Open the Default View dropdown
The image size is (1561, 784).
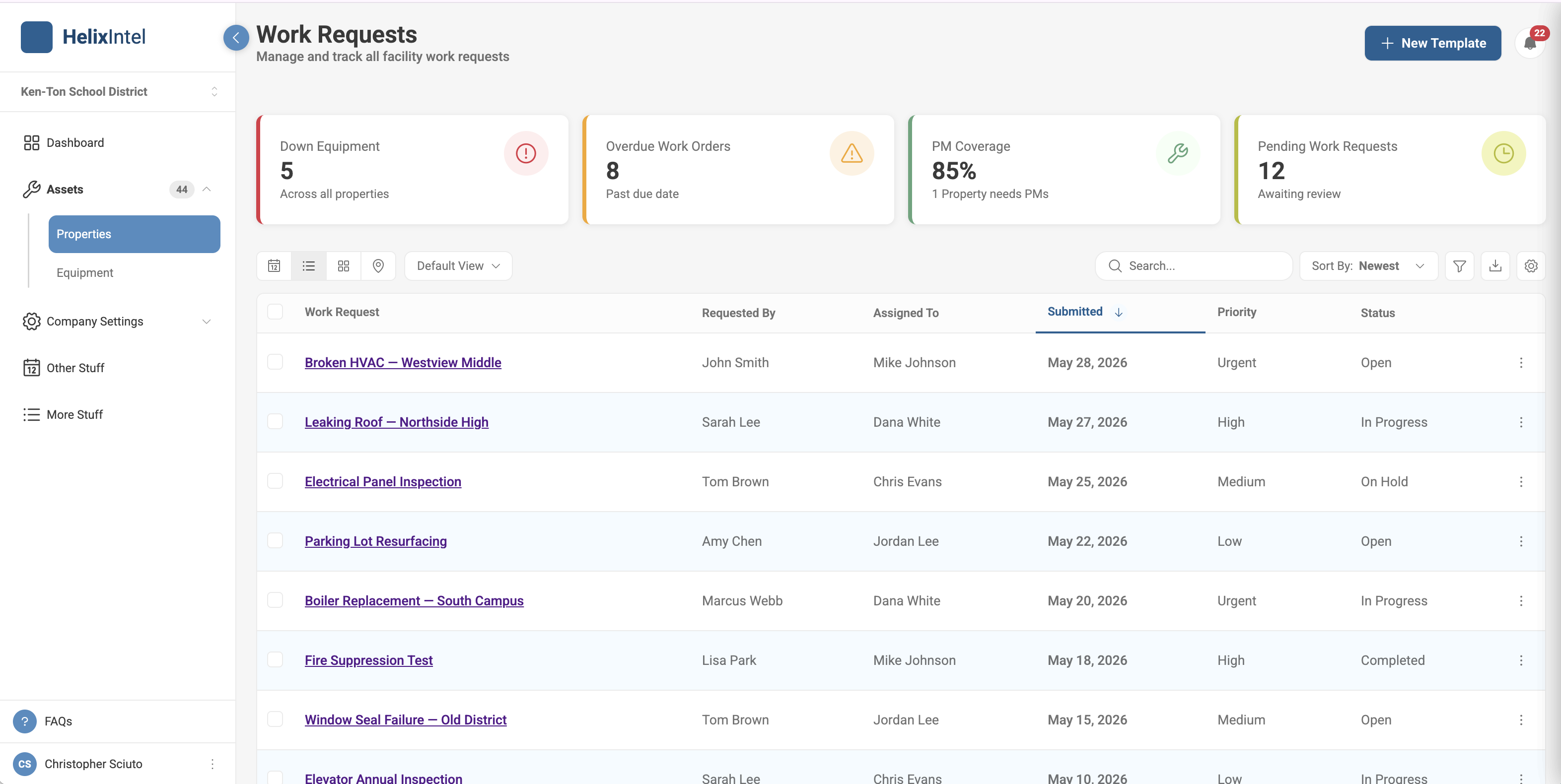pyautogui.click(x=458, y=266)
